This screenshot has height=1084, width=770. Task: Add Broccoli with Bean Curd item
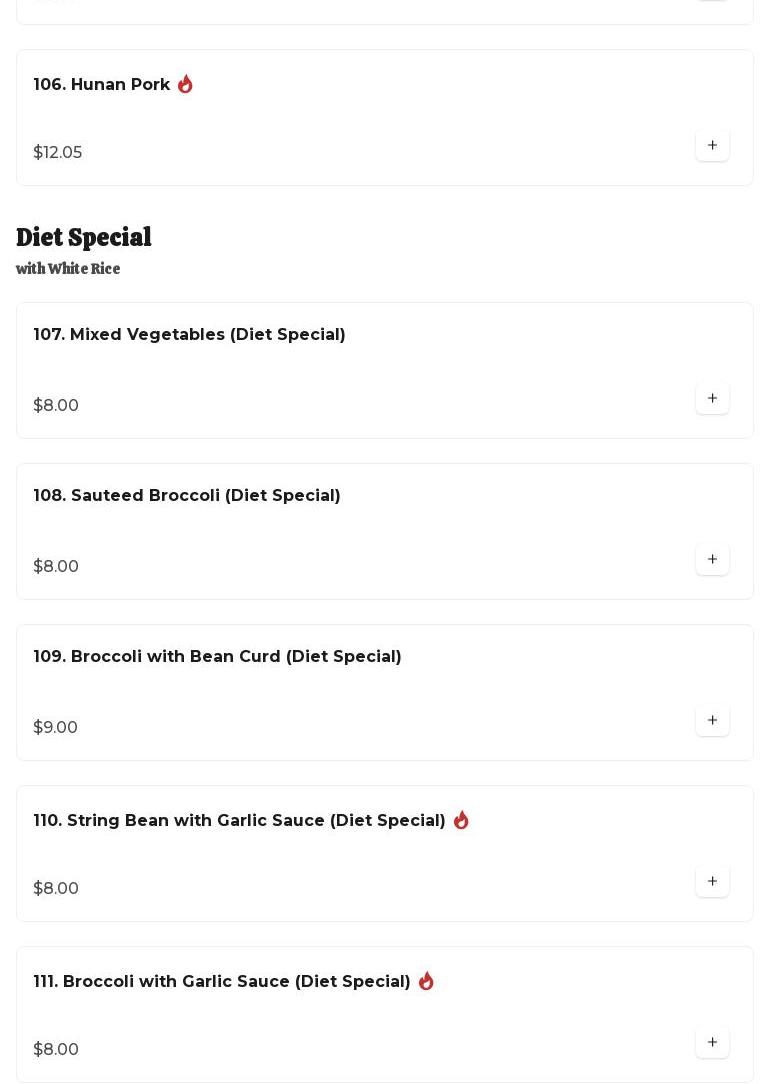(712, 720)
